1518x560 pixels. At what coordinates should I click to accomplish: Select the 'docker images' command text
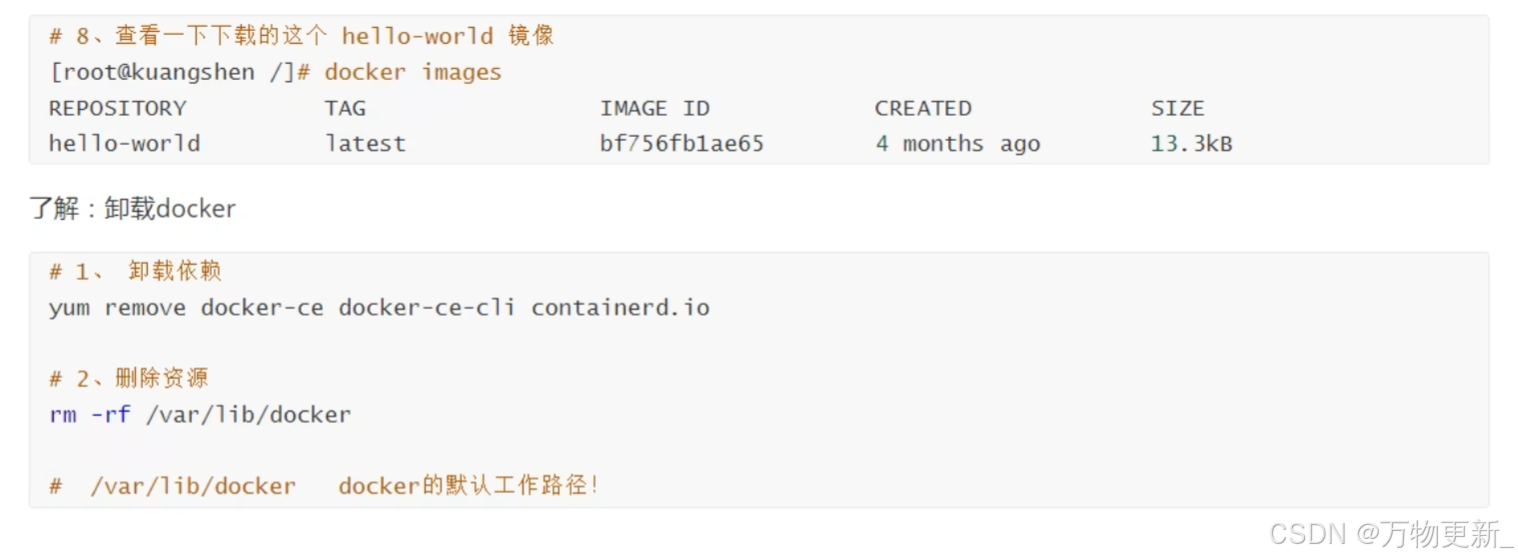(413, 73)
